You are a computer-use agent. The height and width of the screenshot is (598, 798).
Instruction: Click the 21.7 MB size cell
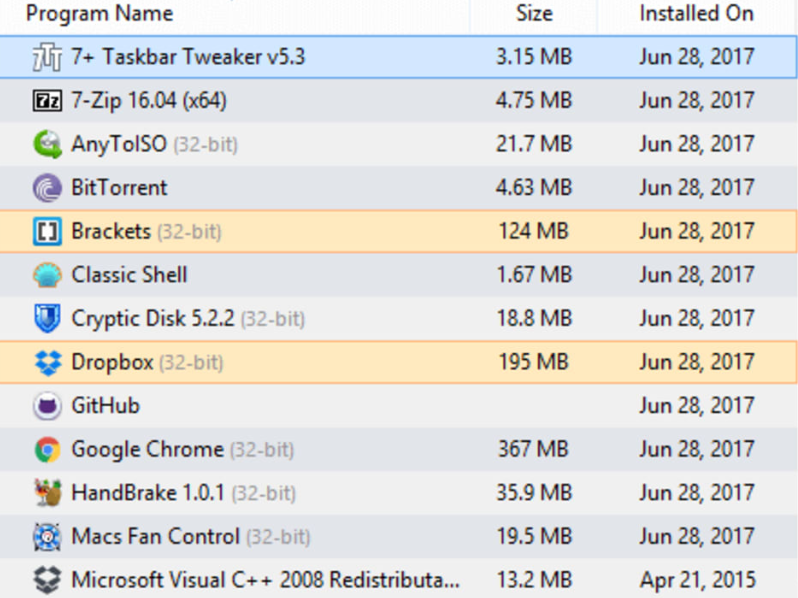point(534,144)
